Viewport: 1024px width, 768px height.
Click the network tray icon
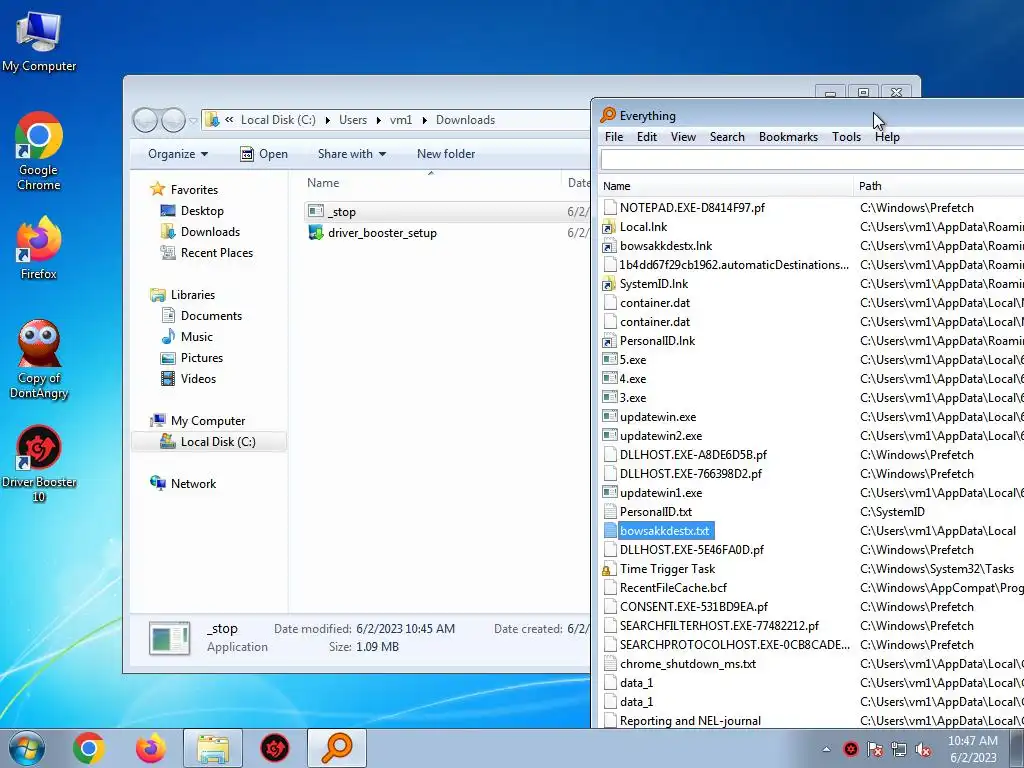click(899, 750)
